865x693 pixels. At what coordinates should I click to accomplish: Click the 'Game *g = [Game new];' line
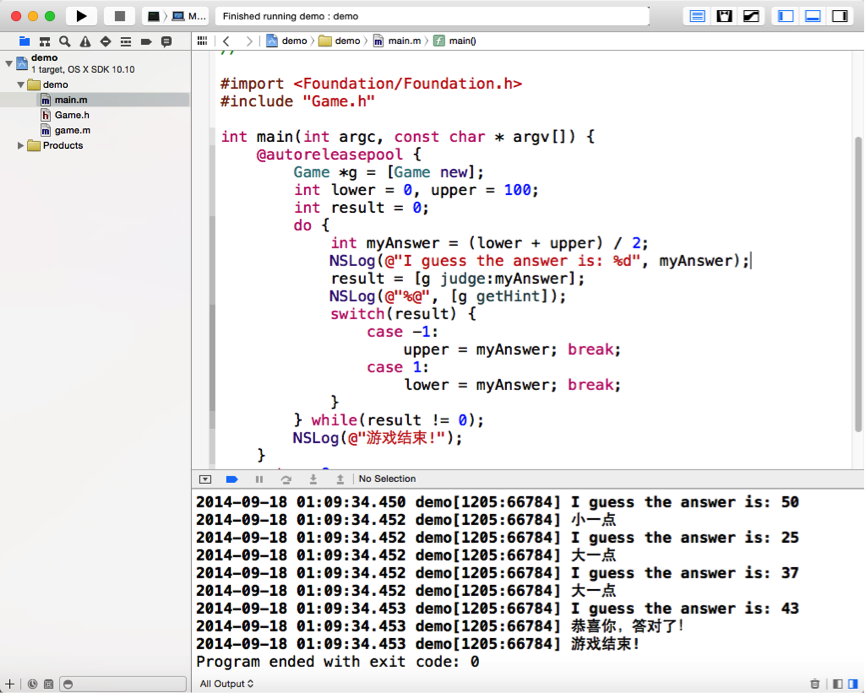point(388,172)
